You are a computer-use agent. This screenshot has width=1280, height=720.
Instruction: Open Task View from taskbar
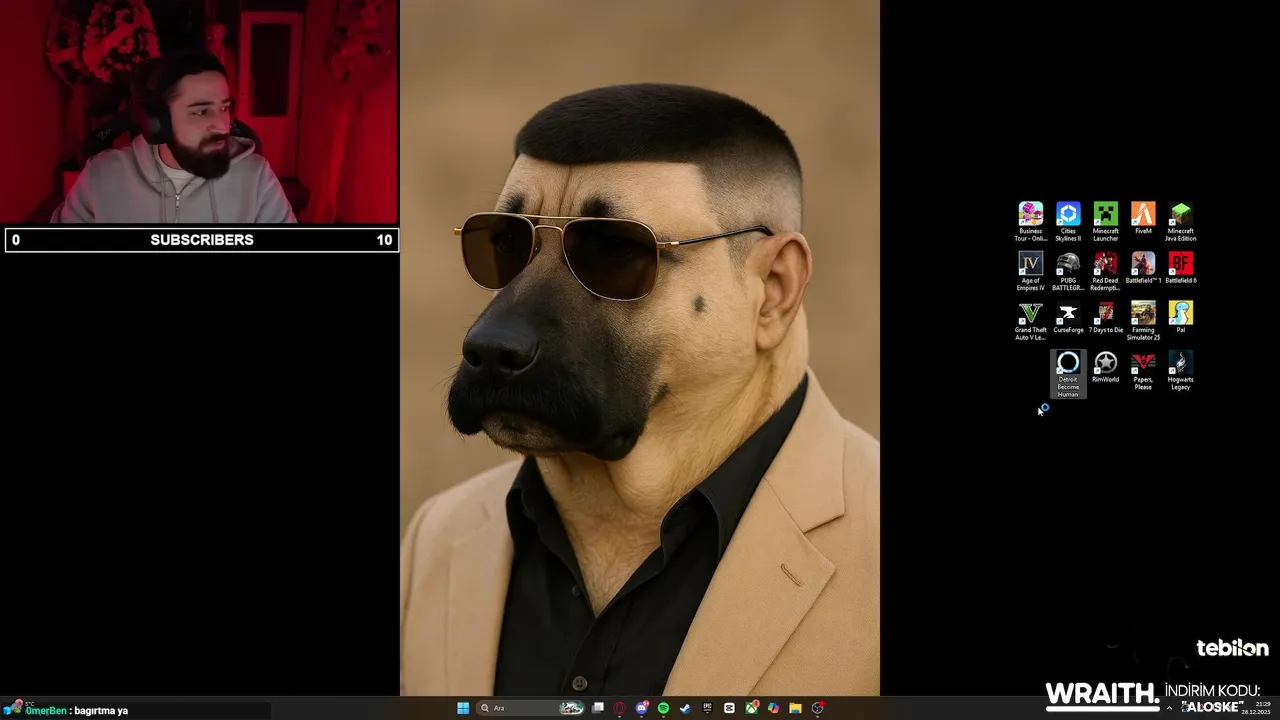(x=598, y=708)
